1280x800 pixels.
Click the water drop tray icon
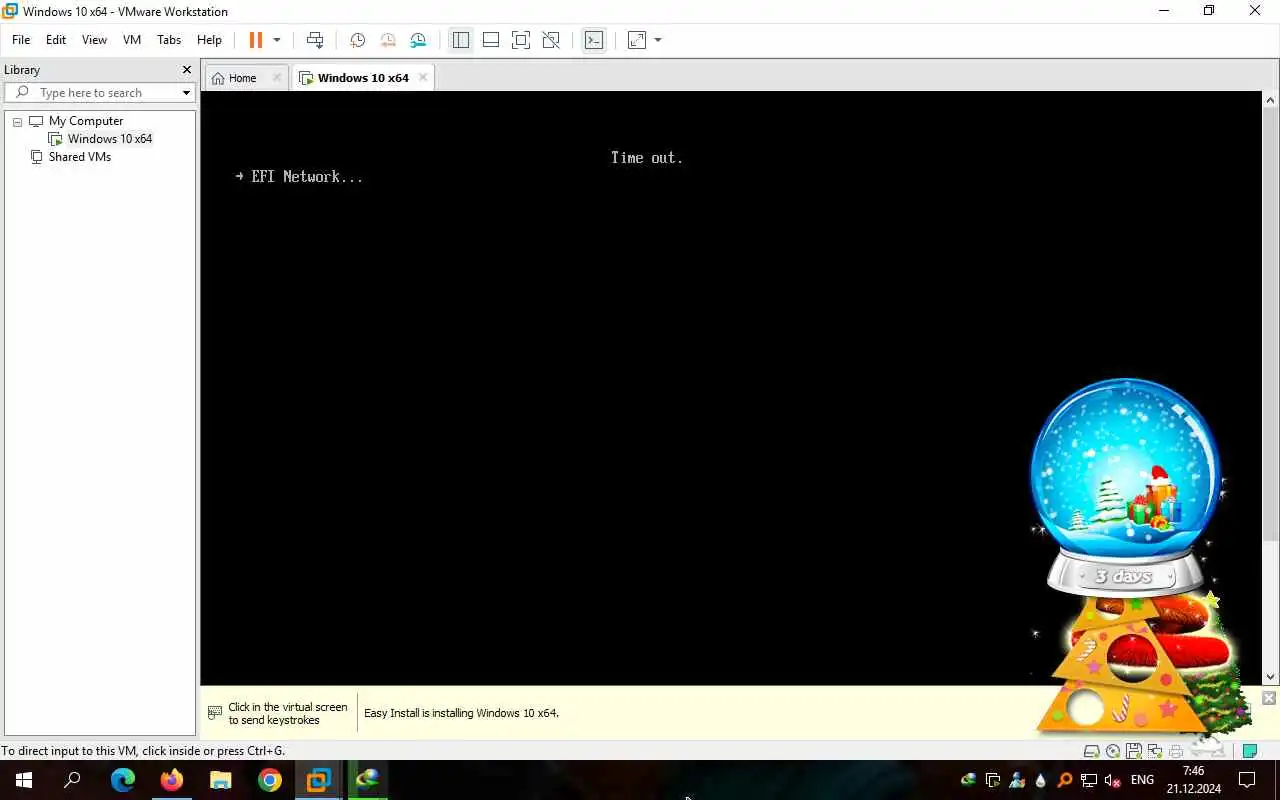pyautogui.click(x=1041, y=780)
